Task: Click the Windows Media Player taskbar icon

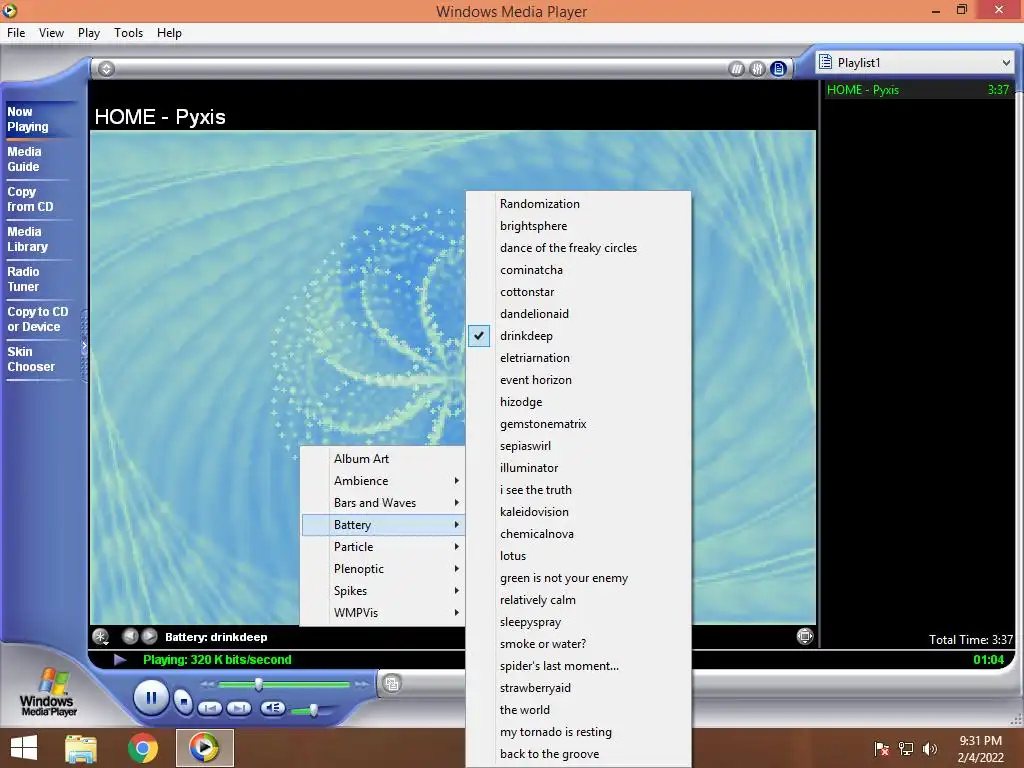Action: pyautogui.click(x=204, y=748)
